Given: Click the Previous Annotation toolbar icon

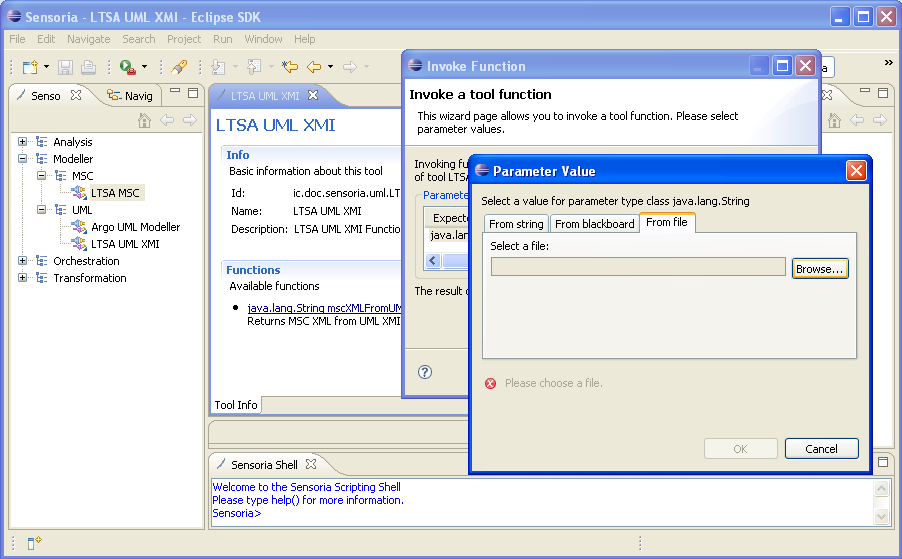Looking at the screenshot, I should pos(254,67).
